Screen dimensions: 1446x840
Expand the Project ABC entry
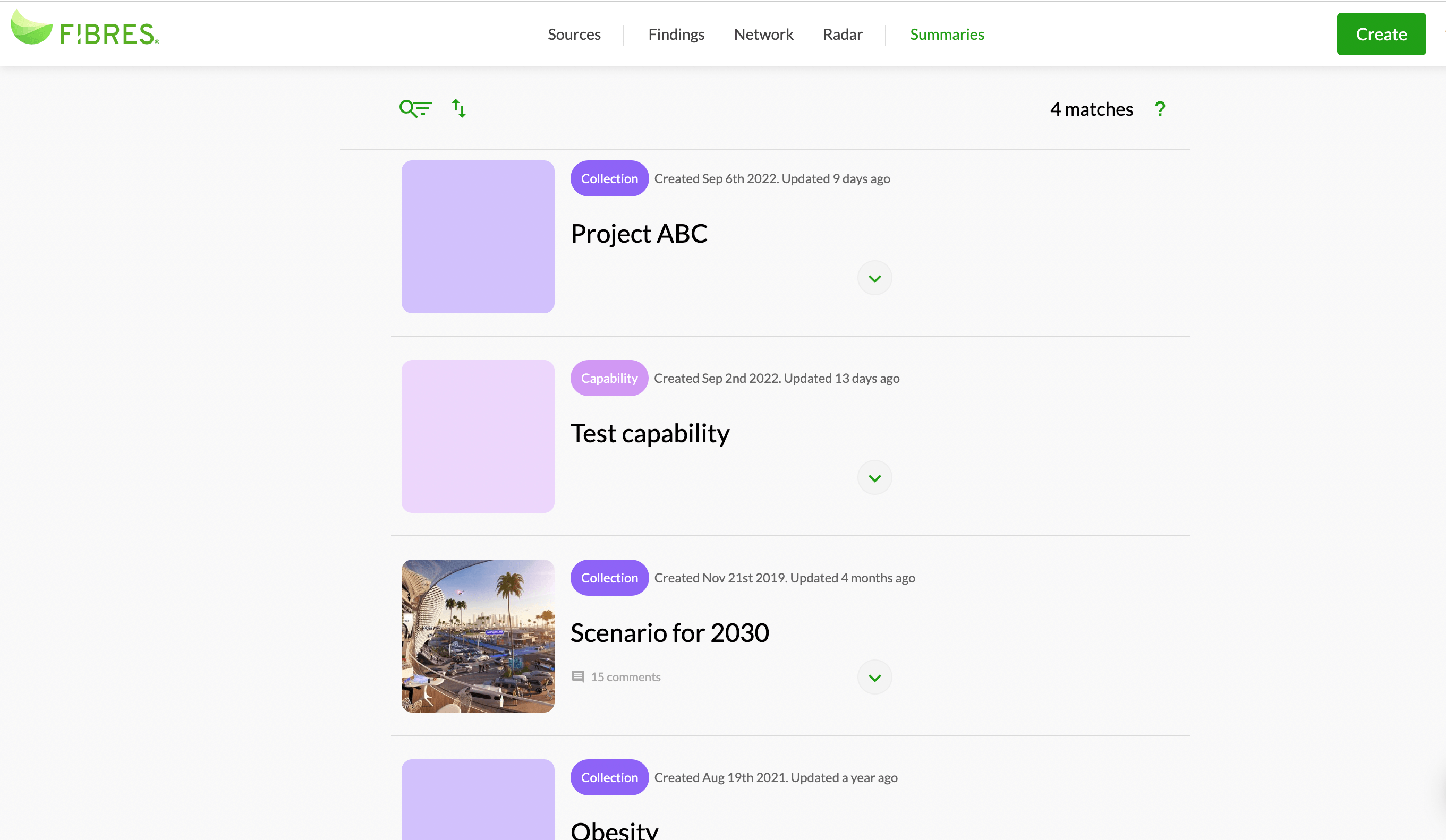pos(874,278)
